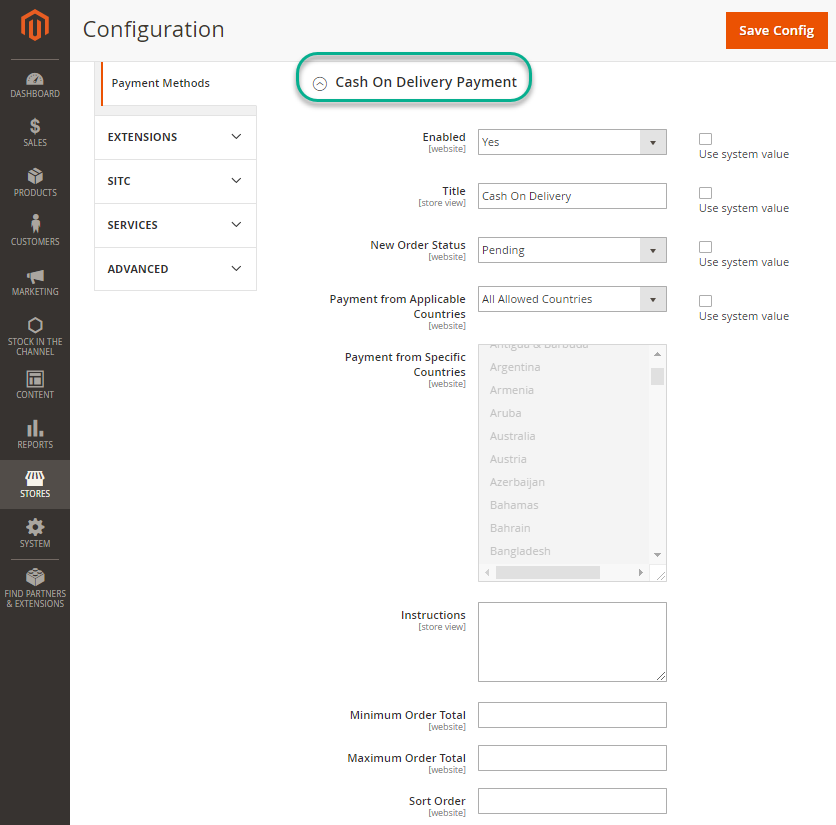Open the Products sidebar menu
Image resolution: width=836 pixels, height=825 pixels.
coord(35,184)
